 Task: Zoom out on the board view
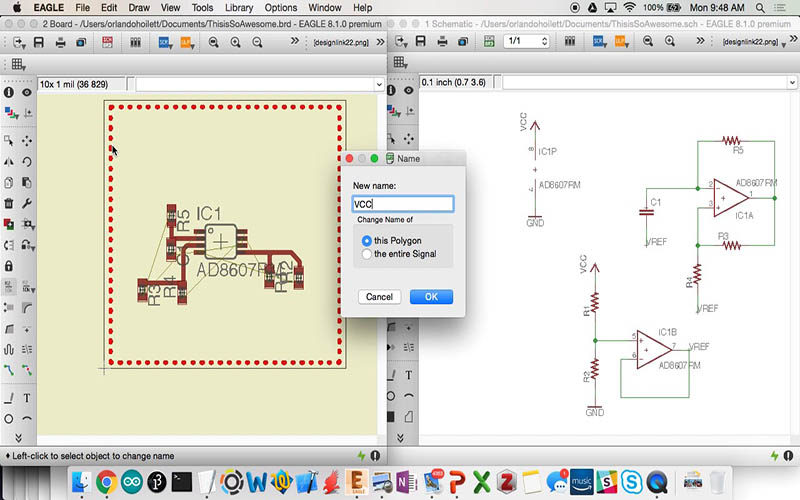[257, 42]
